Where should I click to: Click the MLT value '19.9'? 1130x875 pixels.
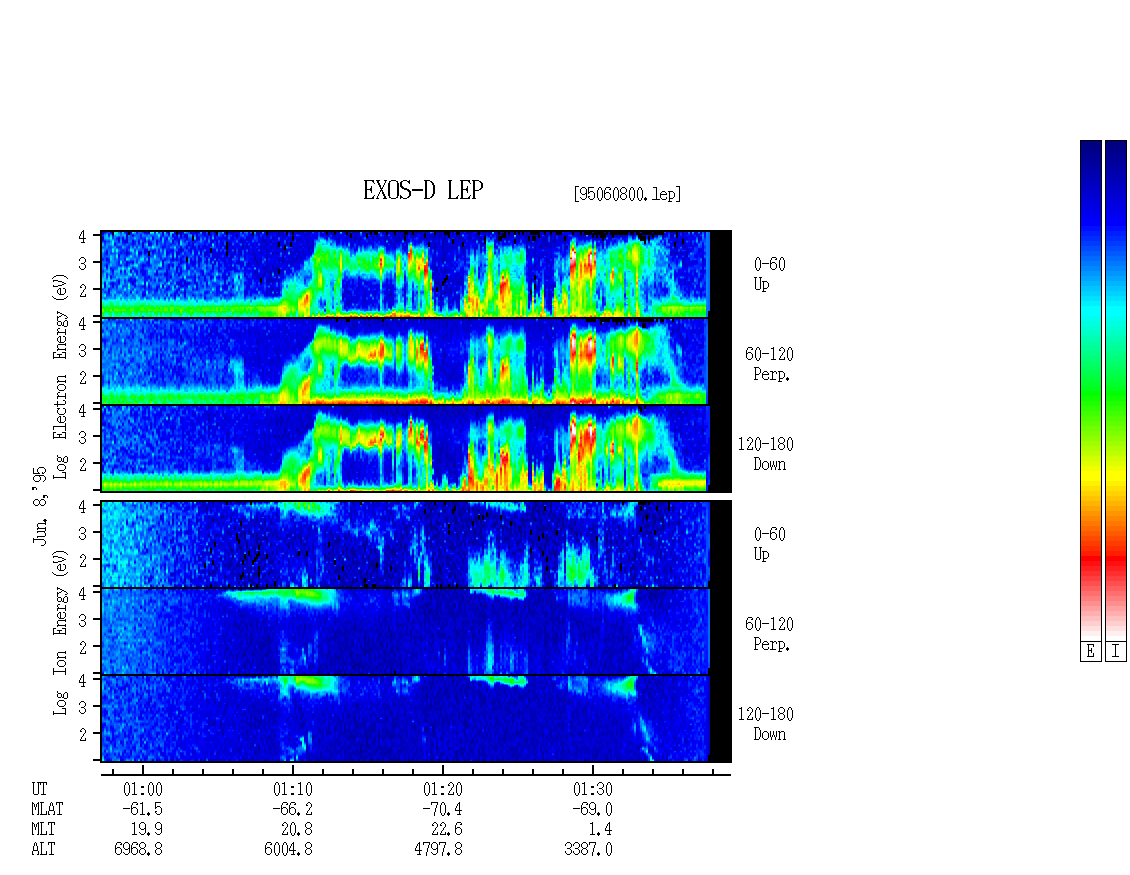147,830
